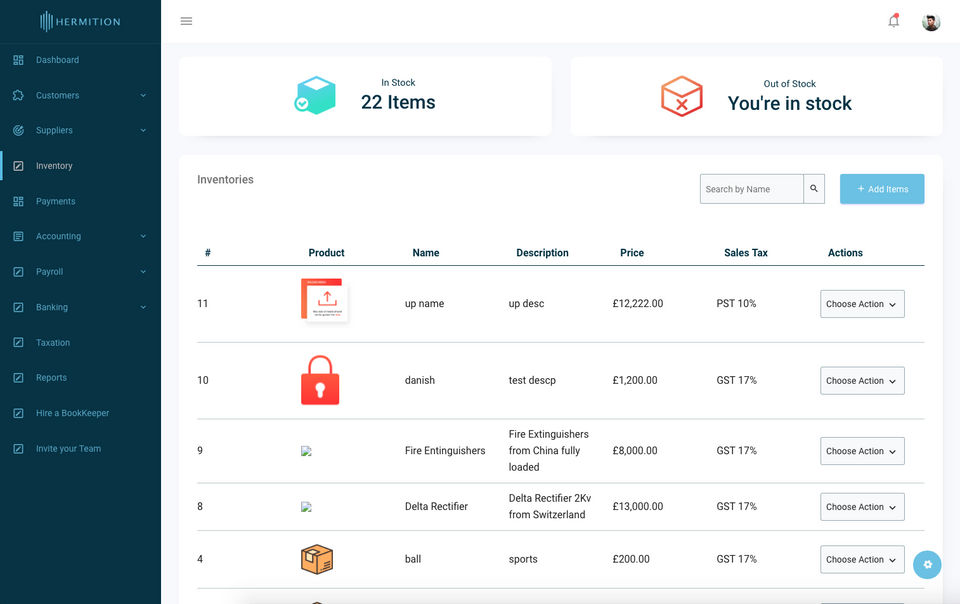
Task: Click the up name product thumbnail
Action: [x=324, y=300]
